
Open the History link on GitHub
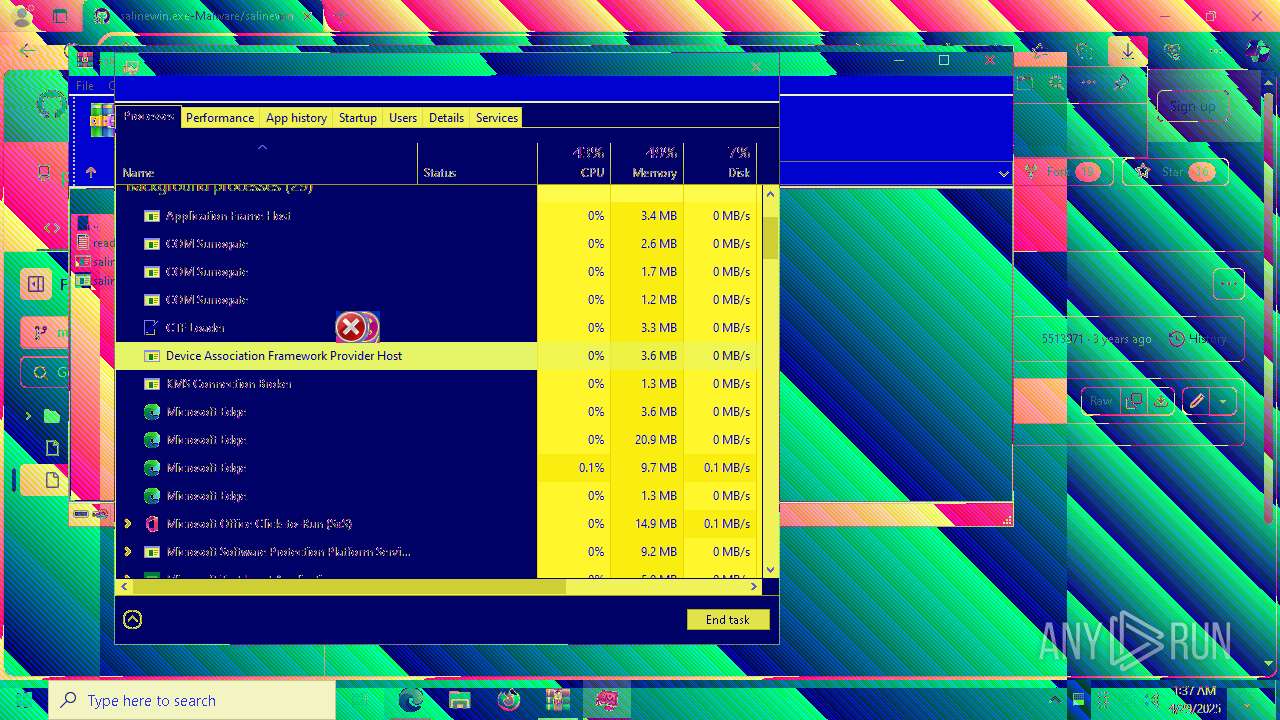[1198, 339]
